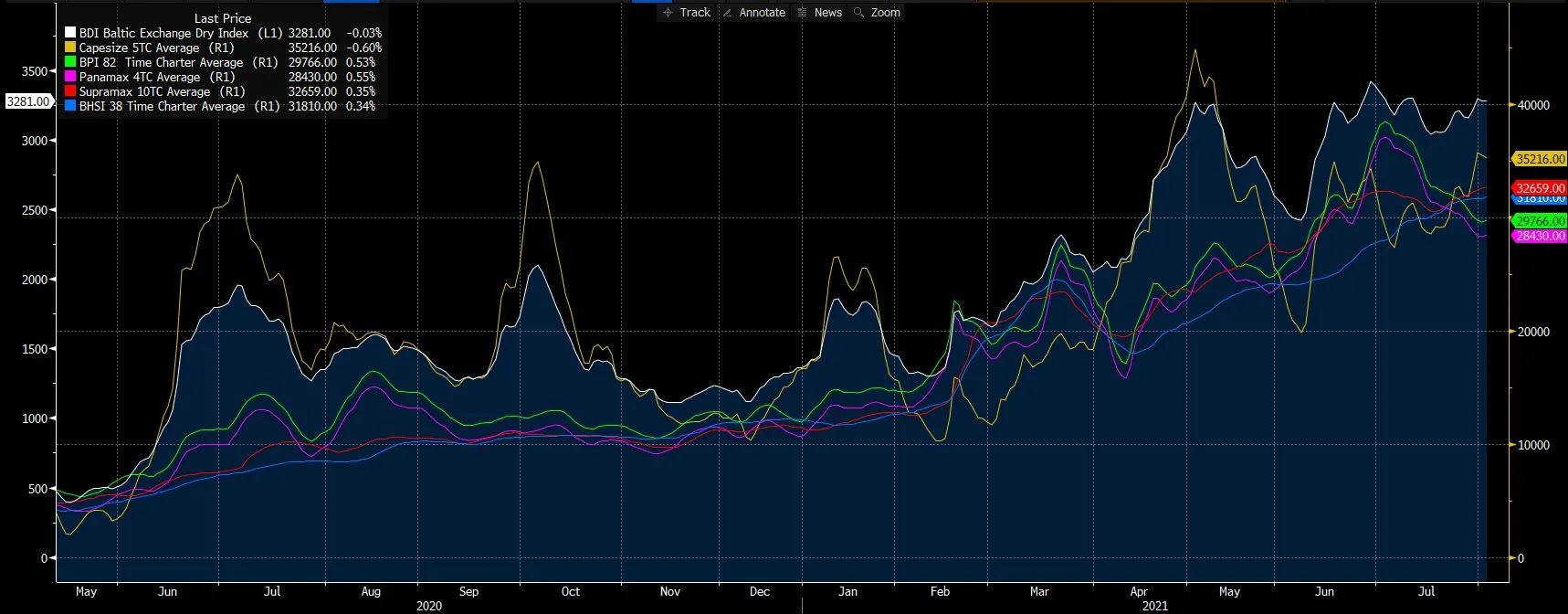Click the white 3281.00 left-axis price tag
This screenshot has width=1568, height=614.
point(28,101)
